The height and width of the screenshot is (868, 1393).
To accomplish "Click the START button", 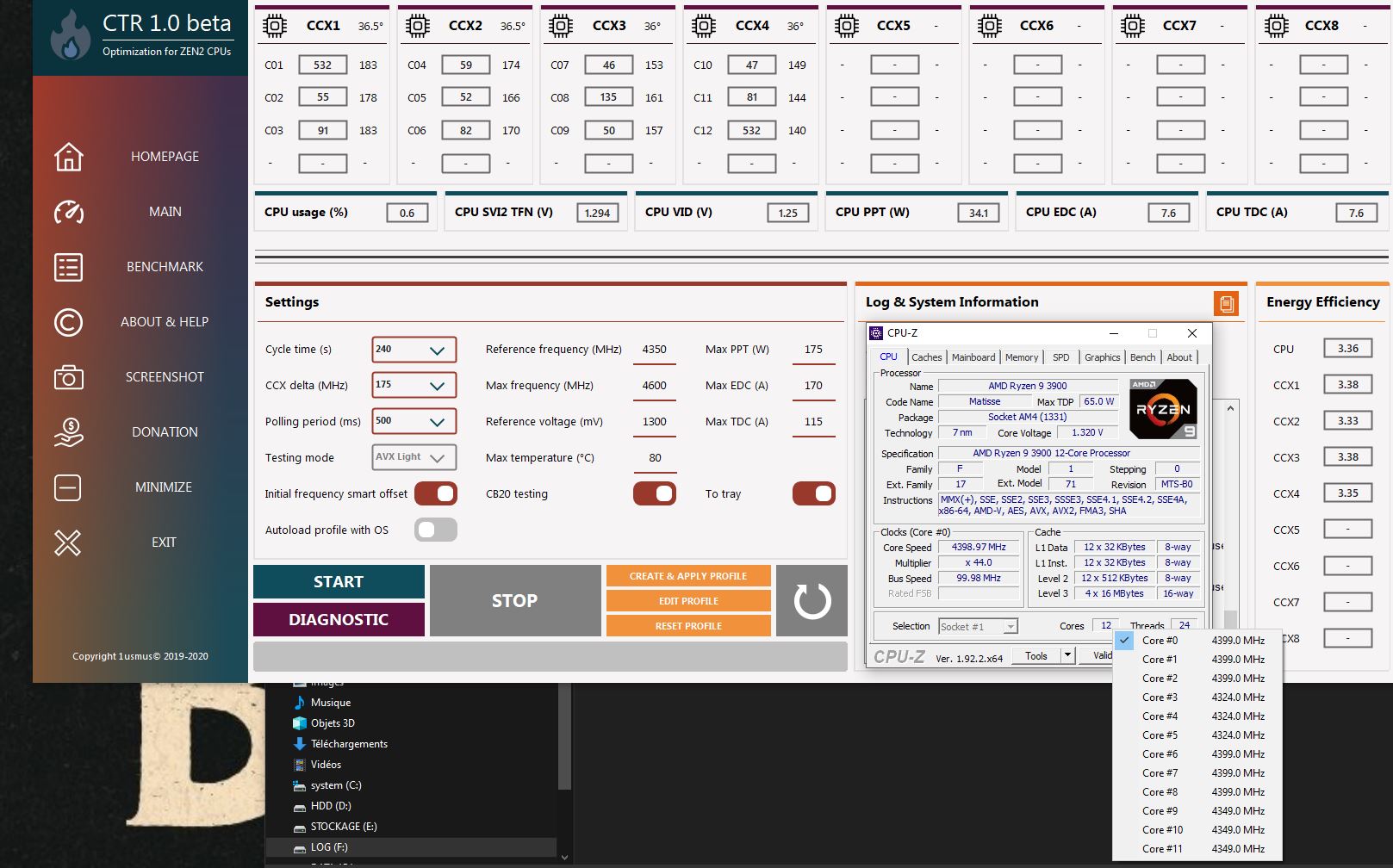I will (339, 582).
